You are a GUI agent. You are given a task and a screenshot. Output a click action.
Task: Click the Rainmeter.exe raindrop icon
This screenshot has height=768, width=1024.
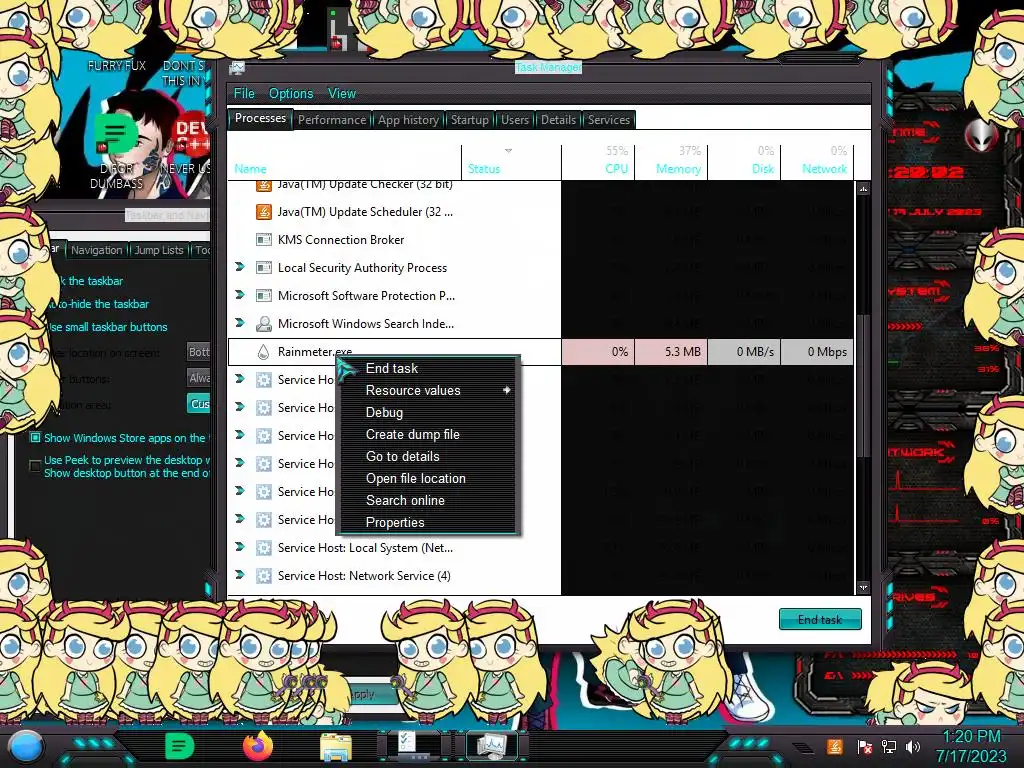(263, 352)
